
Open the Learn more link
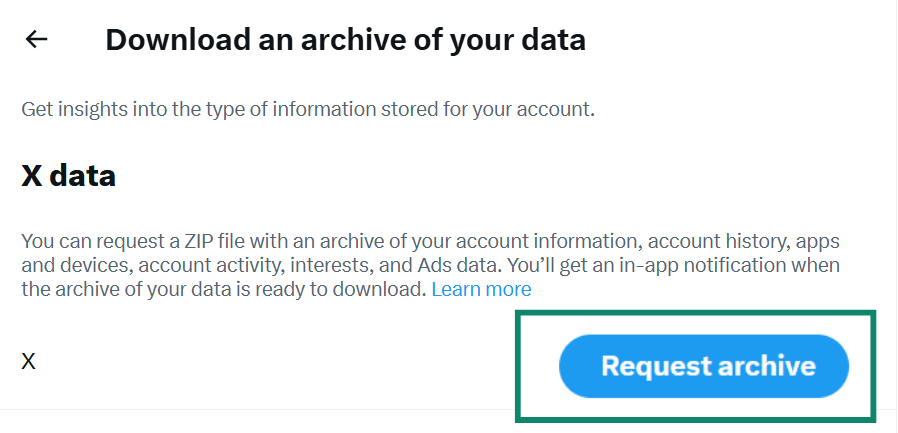coord(481,290)
